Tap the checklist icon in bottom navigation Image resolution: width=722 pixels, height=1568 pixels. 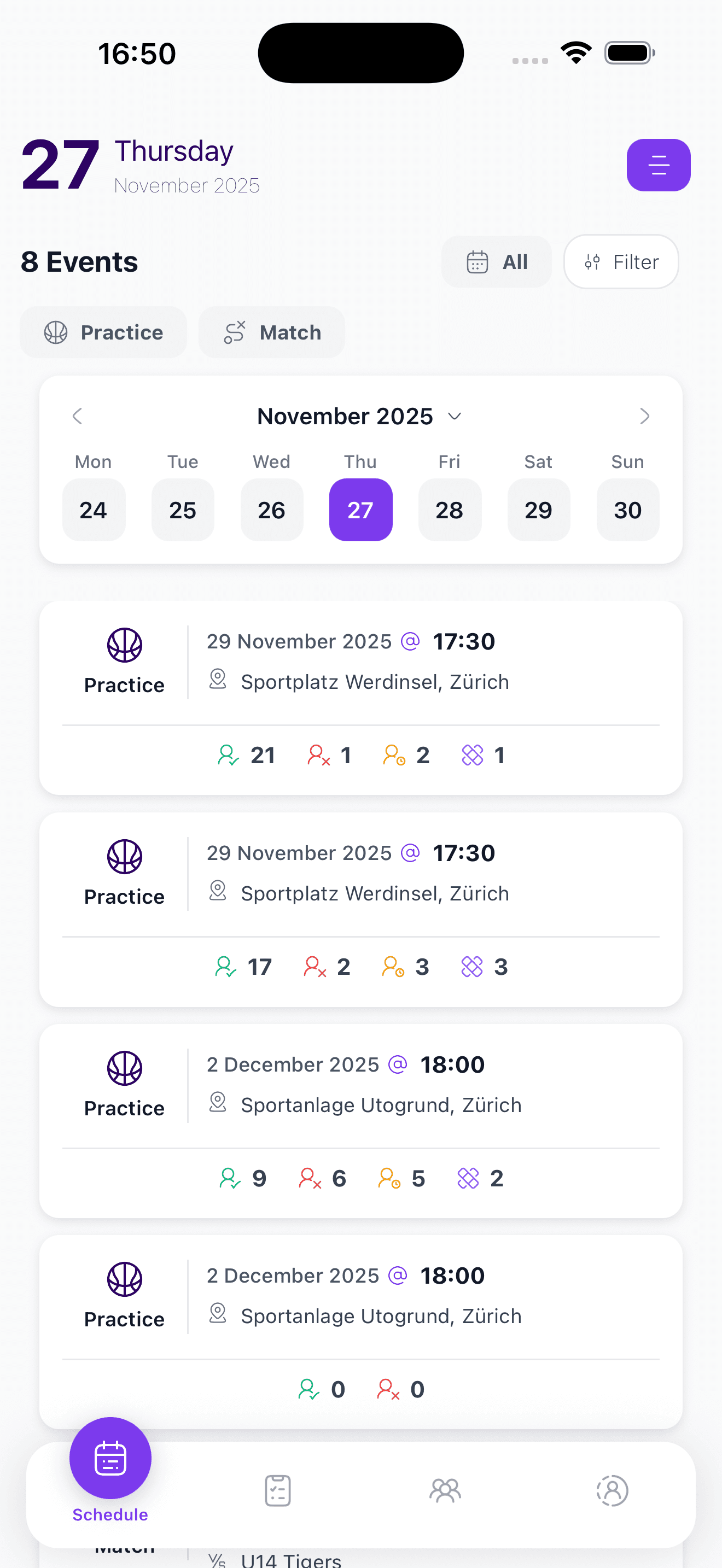coord(278,1490)
